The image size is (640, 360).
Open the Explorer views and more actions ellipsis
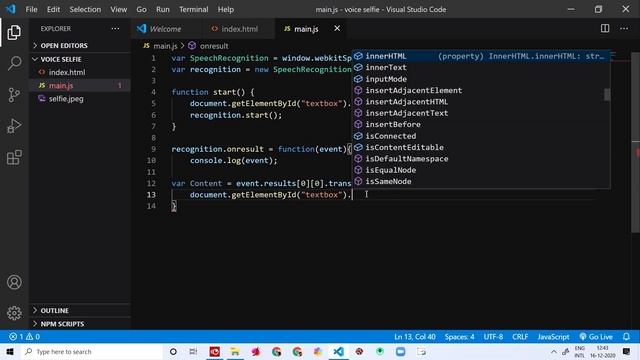tap(116, 29)
